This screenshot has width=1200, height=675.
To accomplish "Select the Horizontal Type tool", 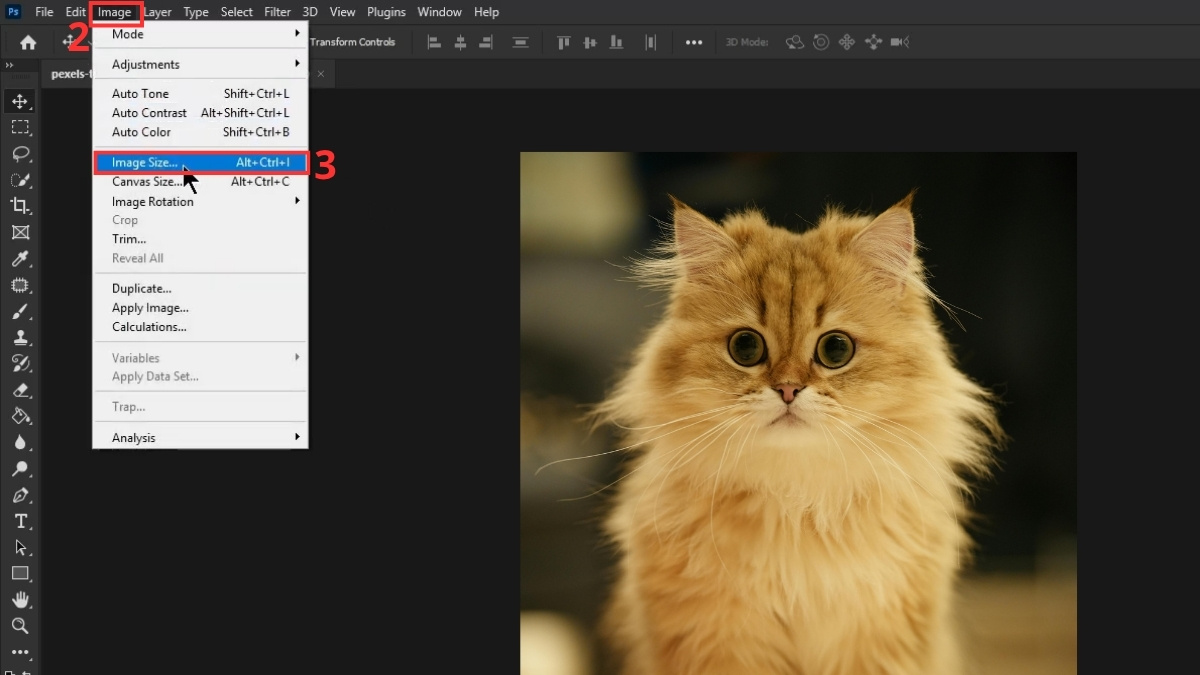I will [20, 522].
